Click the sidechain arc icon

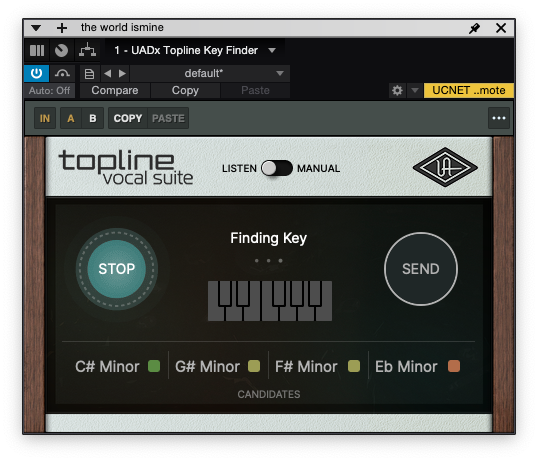coord(62,73)
